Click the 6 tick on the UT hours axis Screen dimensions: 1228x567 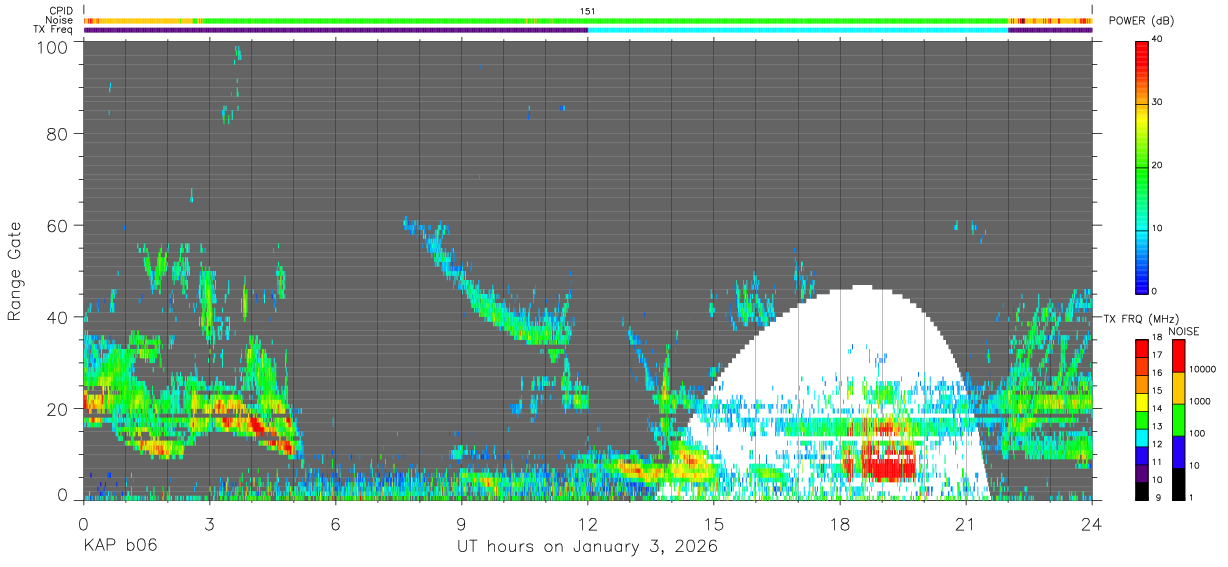[x=336, y=523]
